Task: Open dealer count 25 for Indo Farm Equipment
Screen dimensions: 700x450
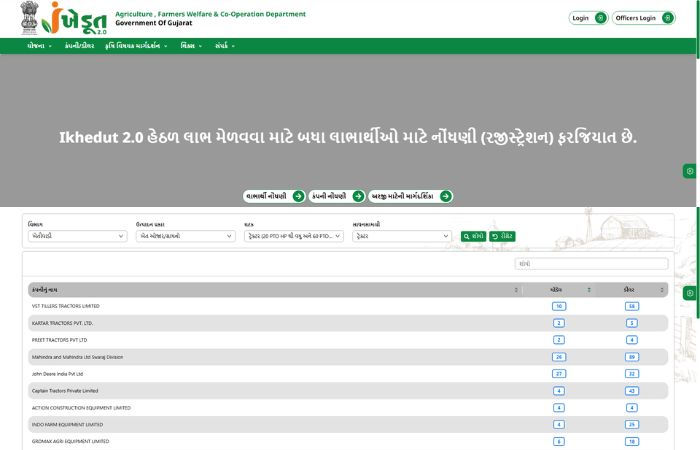Action: click(632, 425)
